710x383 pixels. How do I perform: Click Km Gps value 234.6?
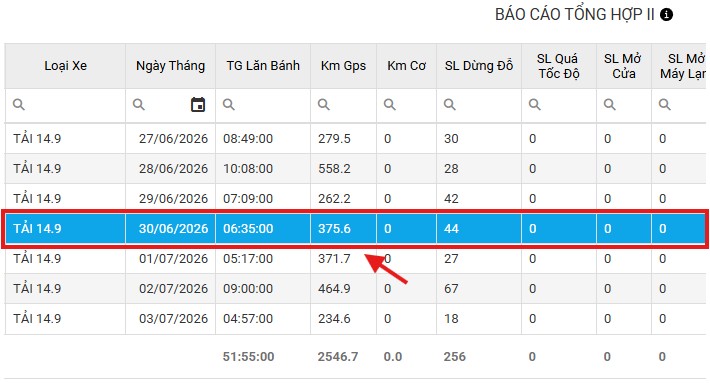coord(334,318)
